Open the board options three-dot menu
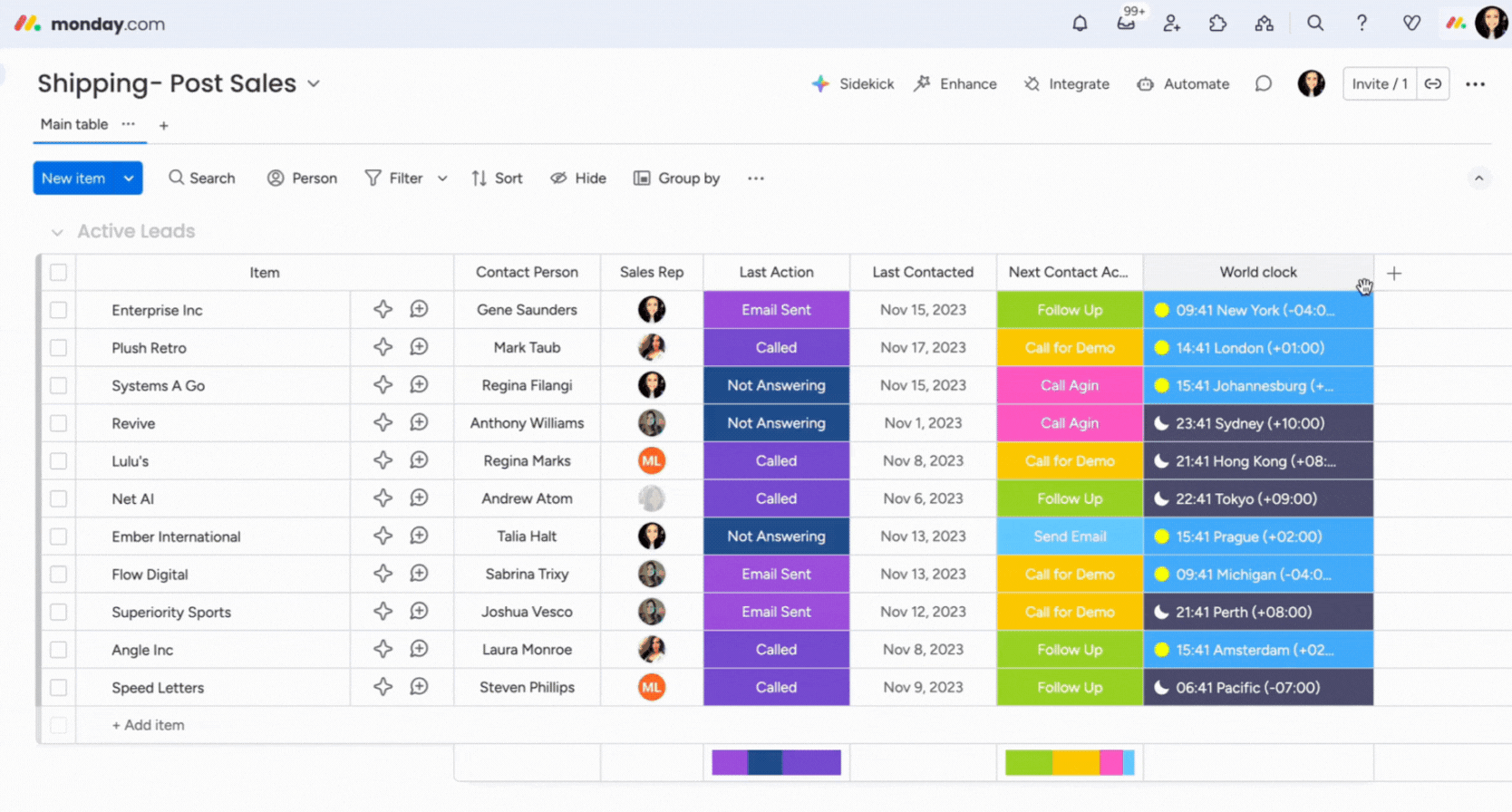 click(1475, 84)
